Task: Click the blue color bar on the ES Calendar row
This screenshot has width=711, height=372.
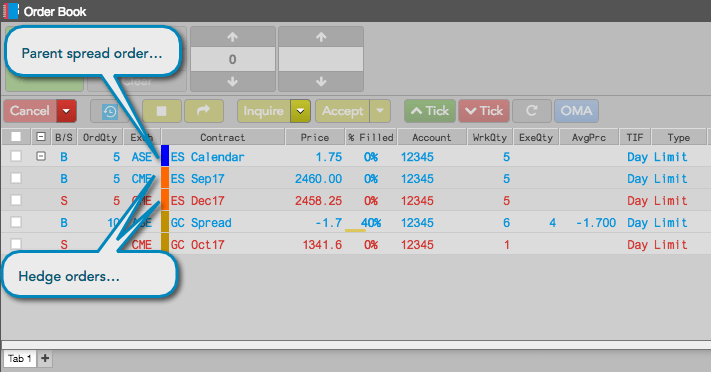Action: click(165, 156)
